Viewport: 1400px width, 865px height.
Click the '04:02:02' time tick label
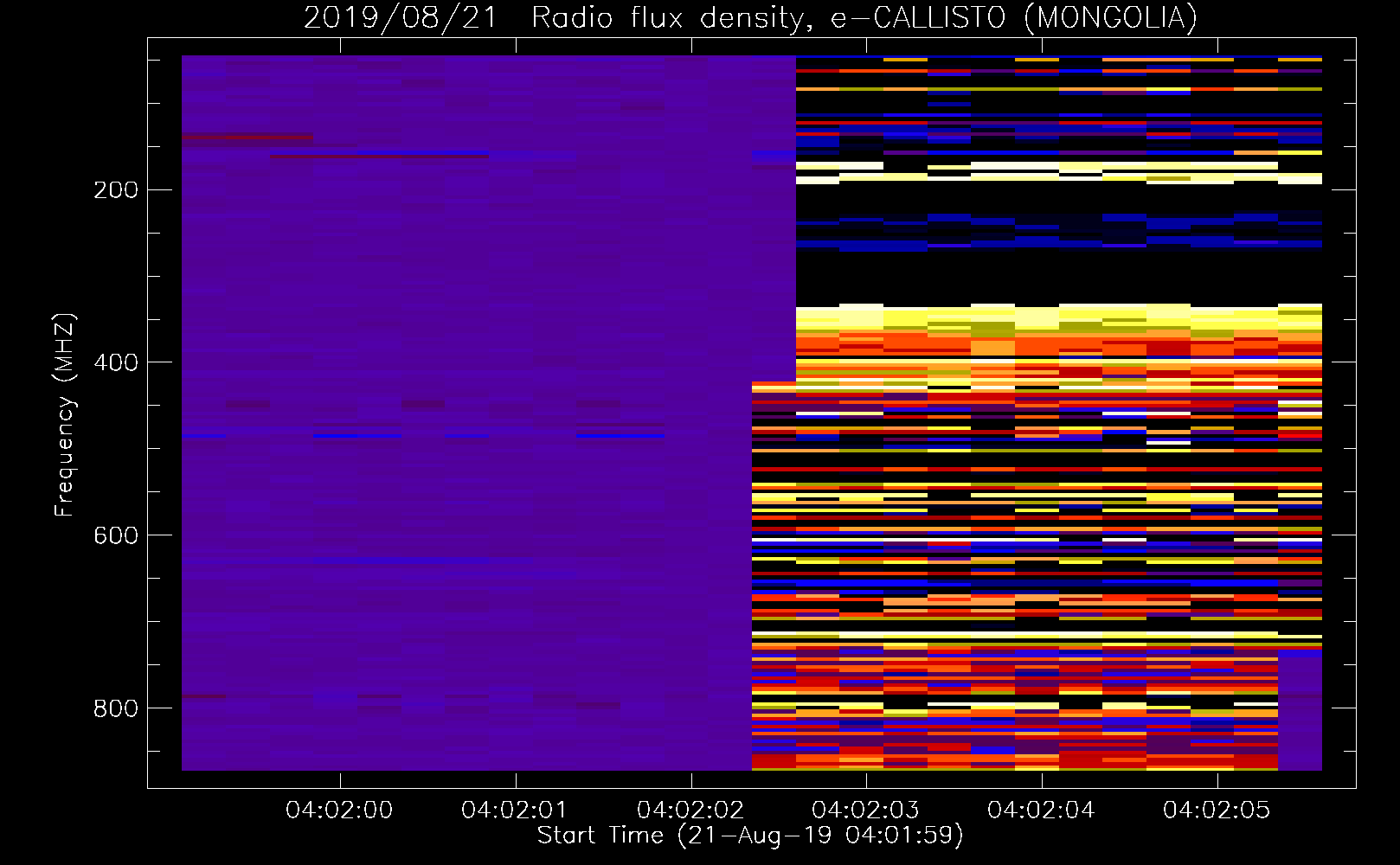690,810
